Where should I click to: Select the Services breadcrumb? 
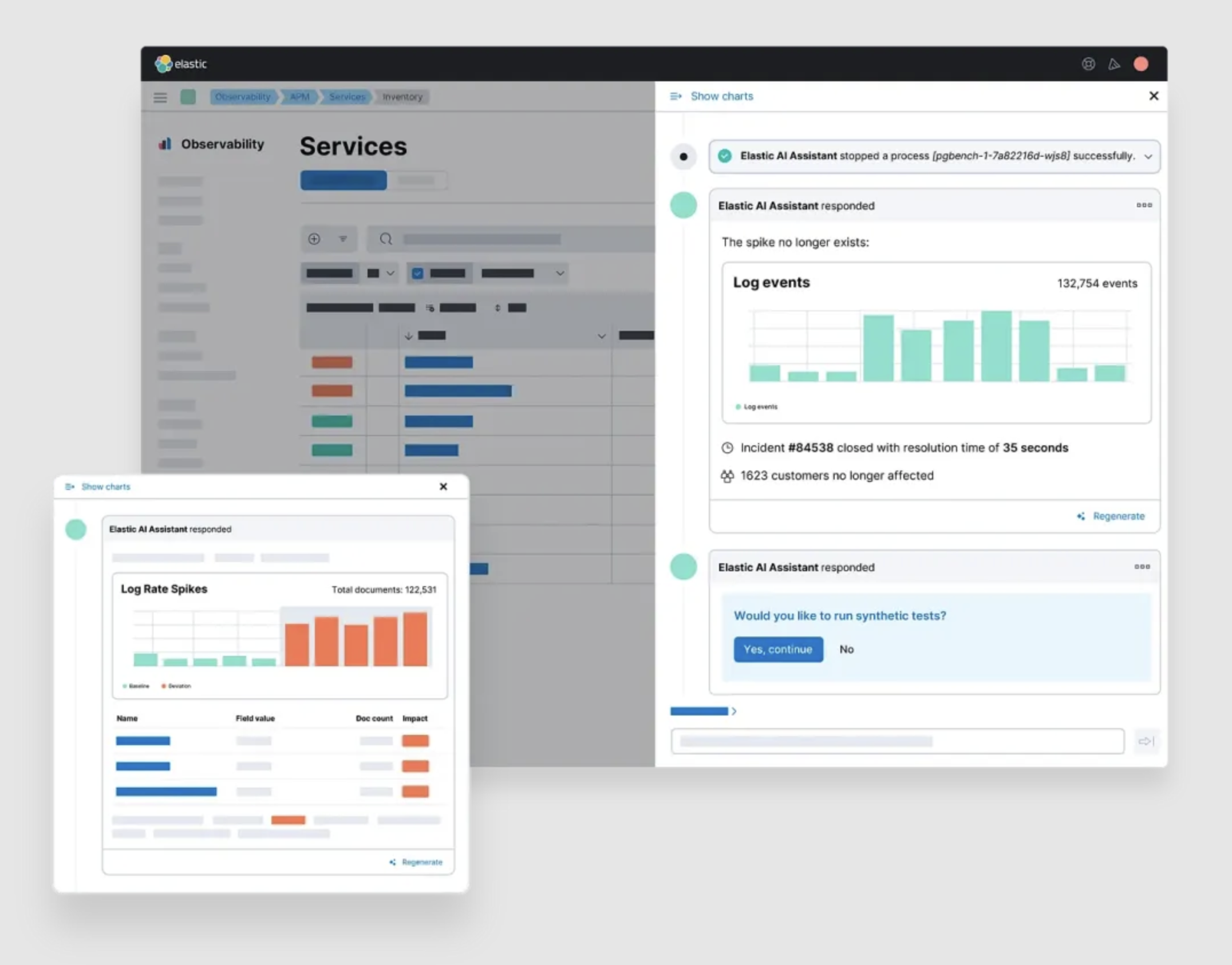pyautogui.click(x=346, y=97)
